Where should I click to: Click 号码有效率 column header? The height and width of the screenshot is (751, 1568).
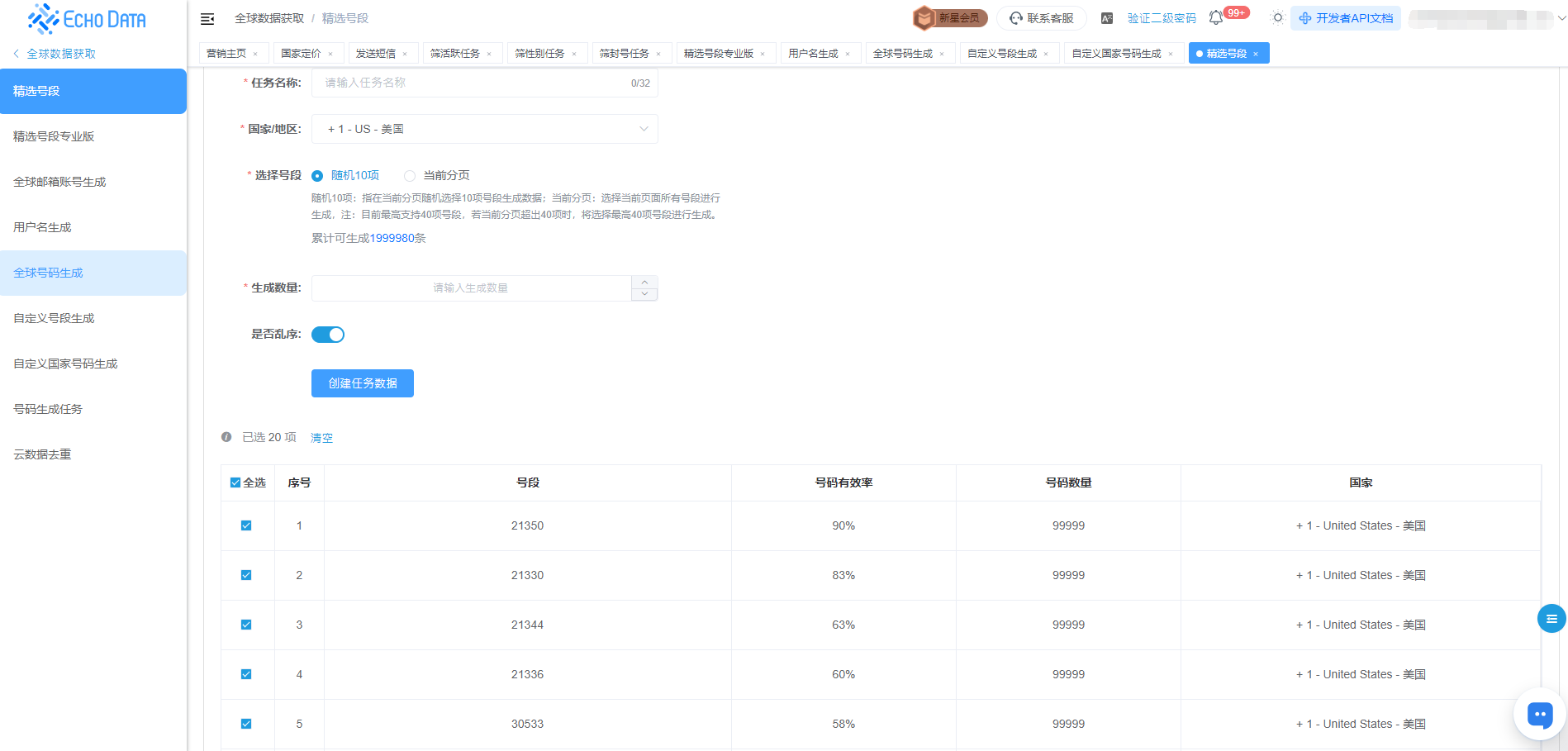coord(843,482)
